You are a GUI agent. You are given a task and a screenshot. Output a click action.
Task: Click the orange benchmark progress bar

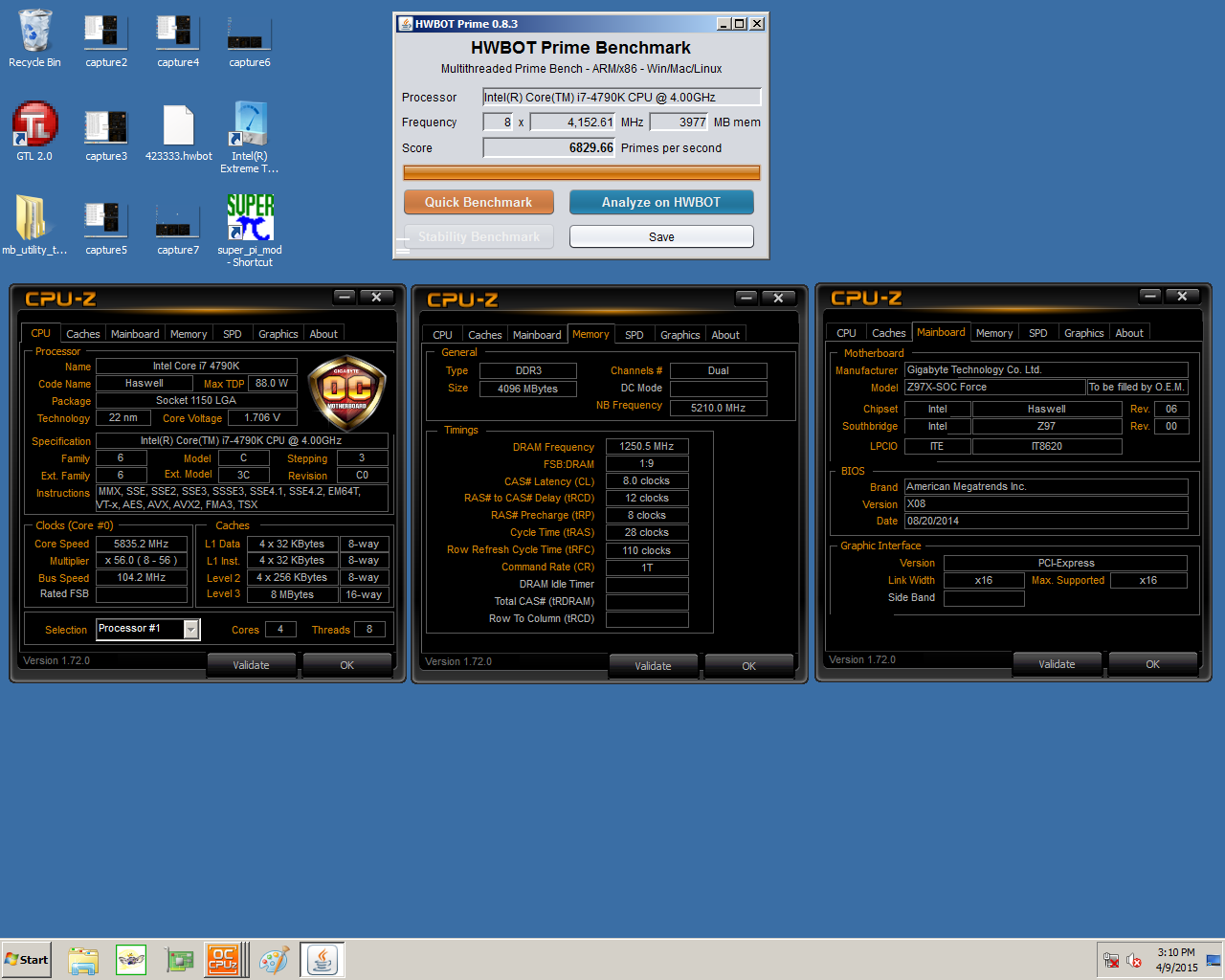[582, 173]
